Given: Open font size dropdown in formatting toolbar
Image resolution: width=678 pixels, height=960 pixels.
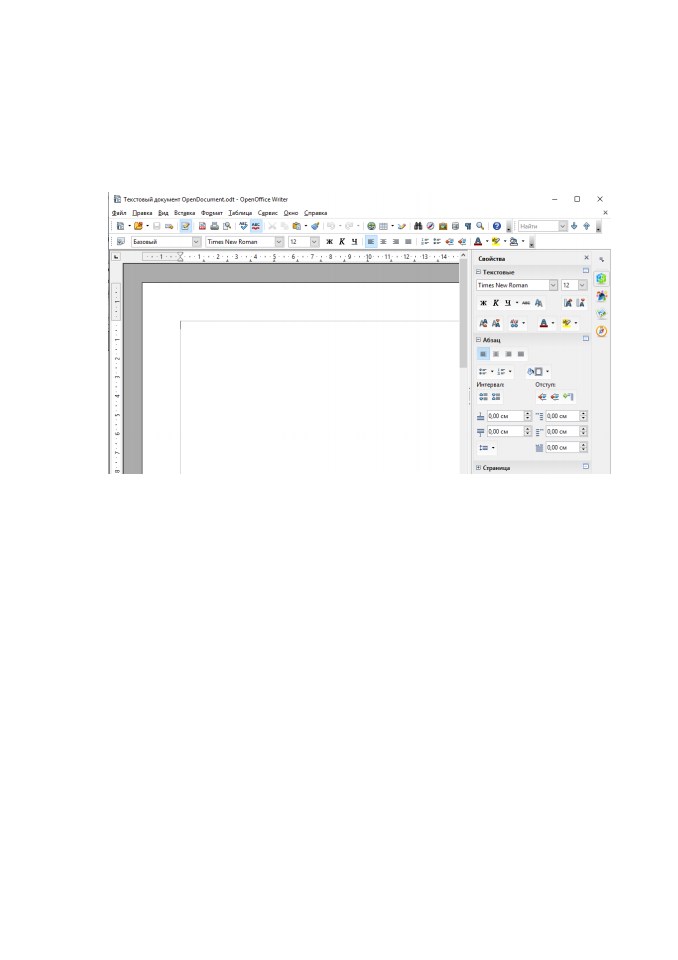Looking at the screenshot, I should coord(314,242).
